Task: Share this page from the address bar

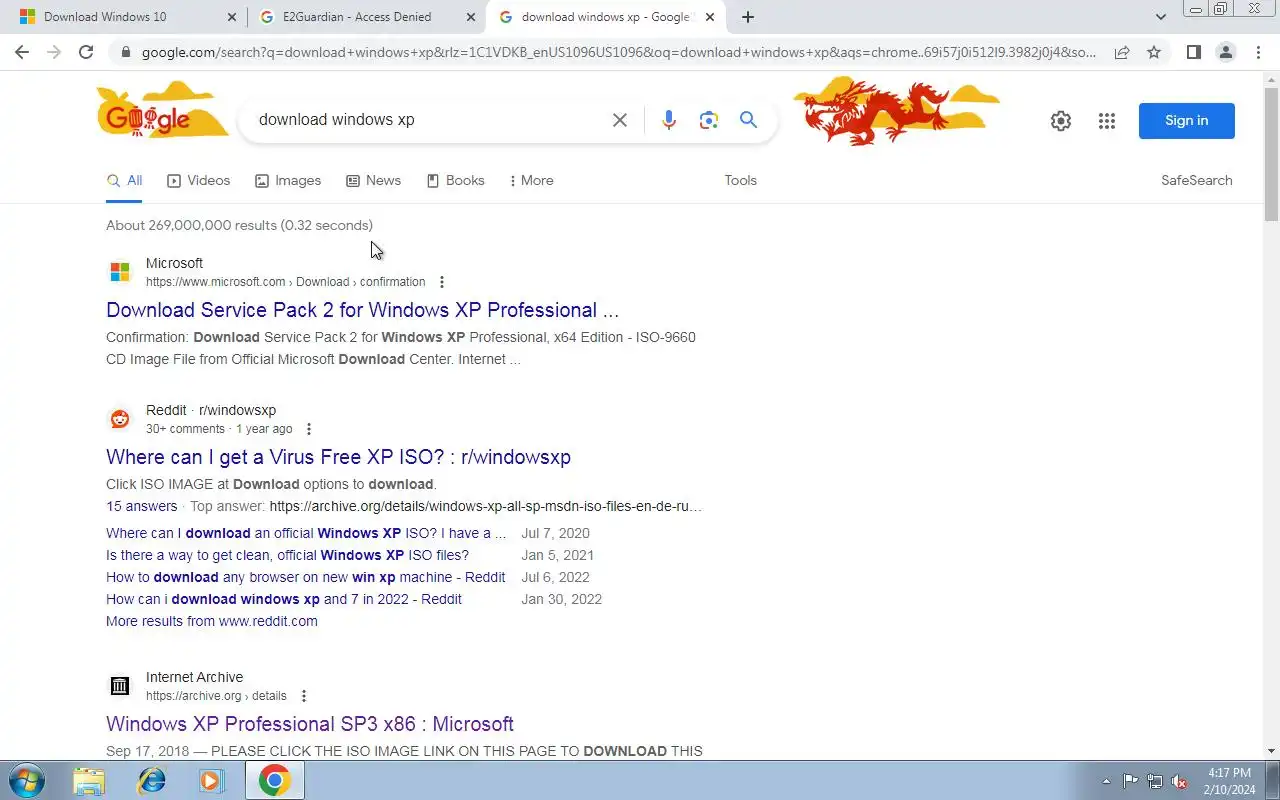Action: [x=1122, y=52]
